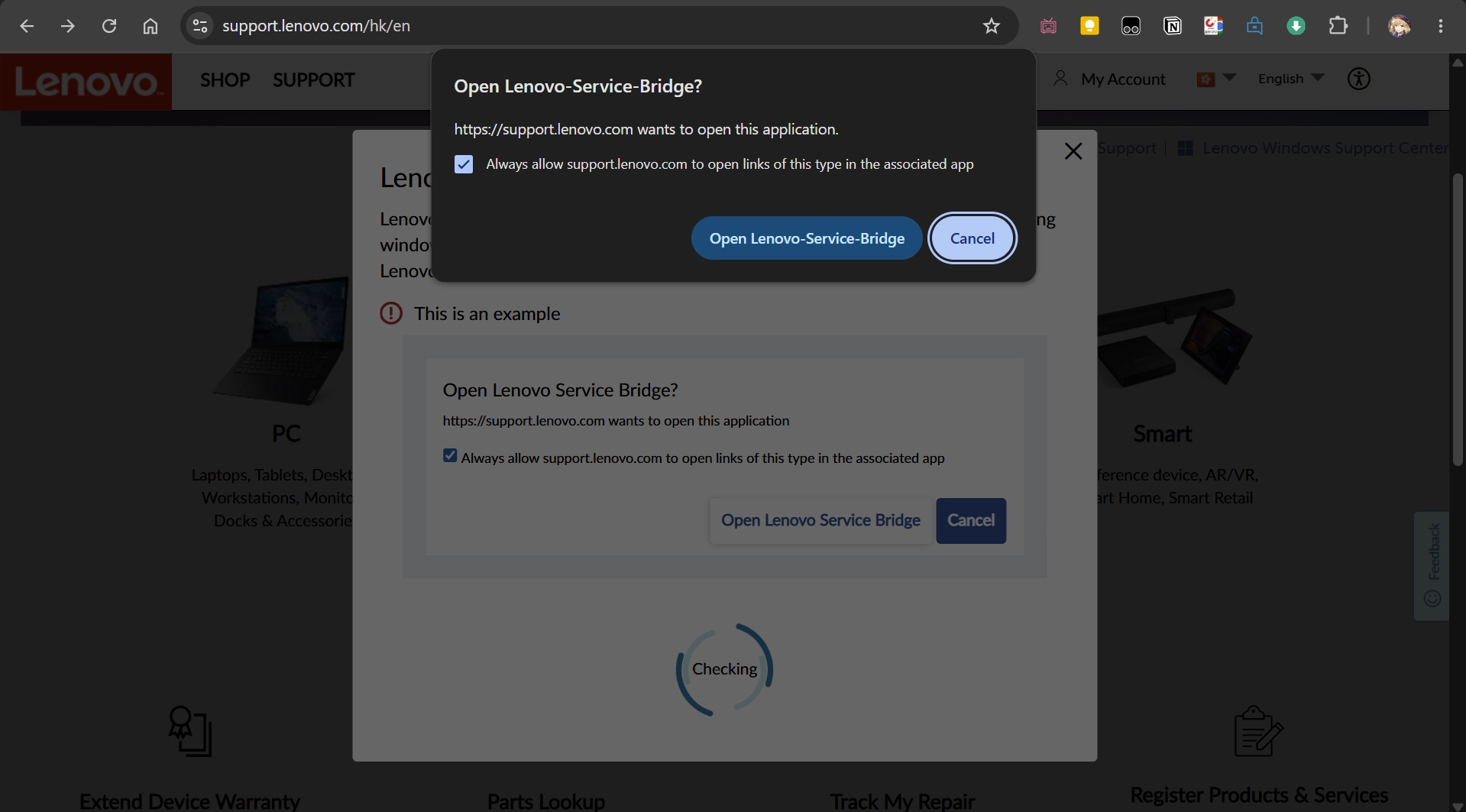Close the Lenovo Service Bridge popup

[x=1073, y=151]
